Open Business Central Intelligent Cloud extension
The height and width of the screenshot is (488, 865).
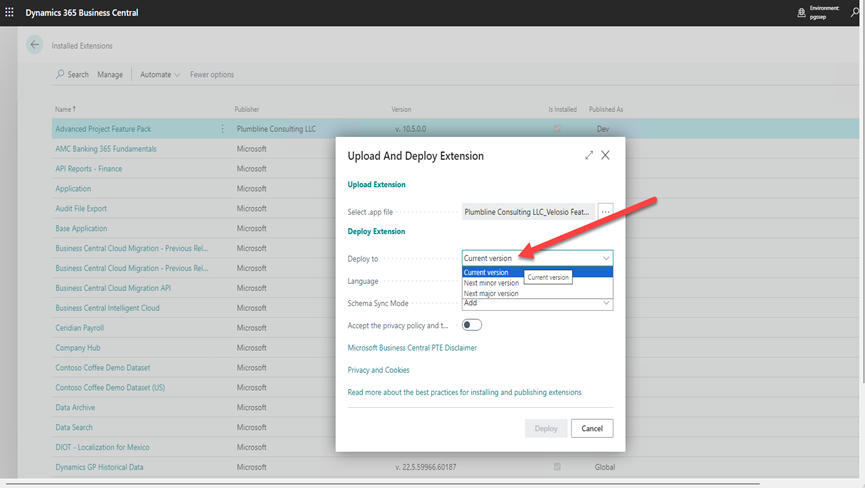click(107, 308)
